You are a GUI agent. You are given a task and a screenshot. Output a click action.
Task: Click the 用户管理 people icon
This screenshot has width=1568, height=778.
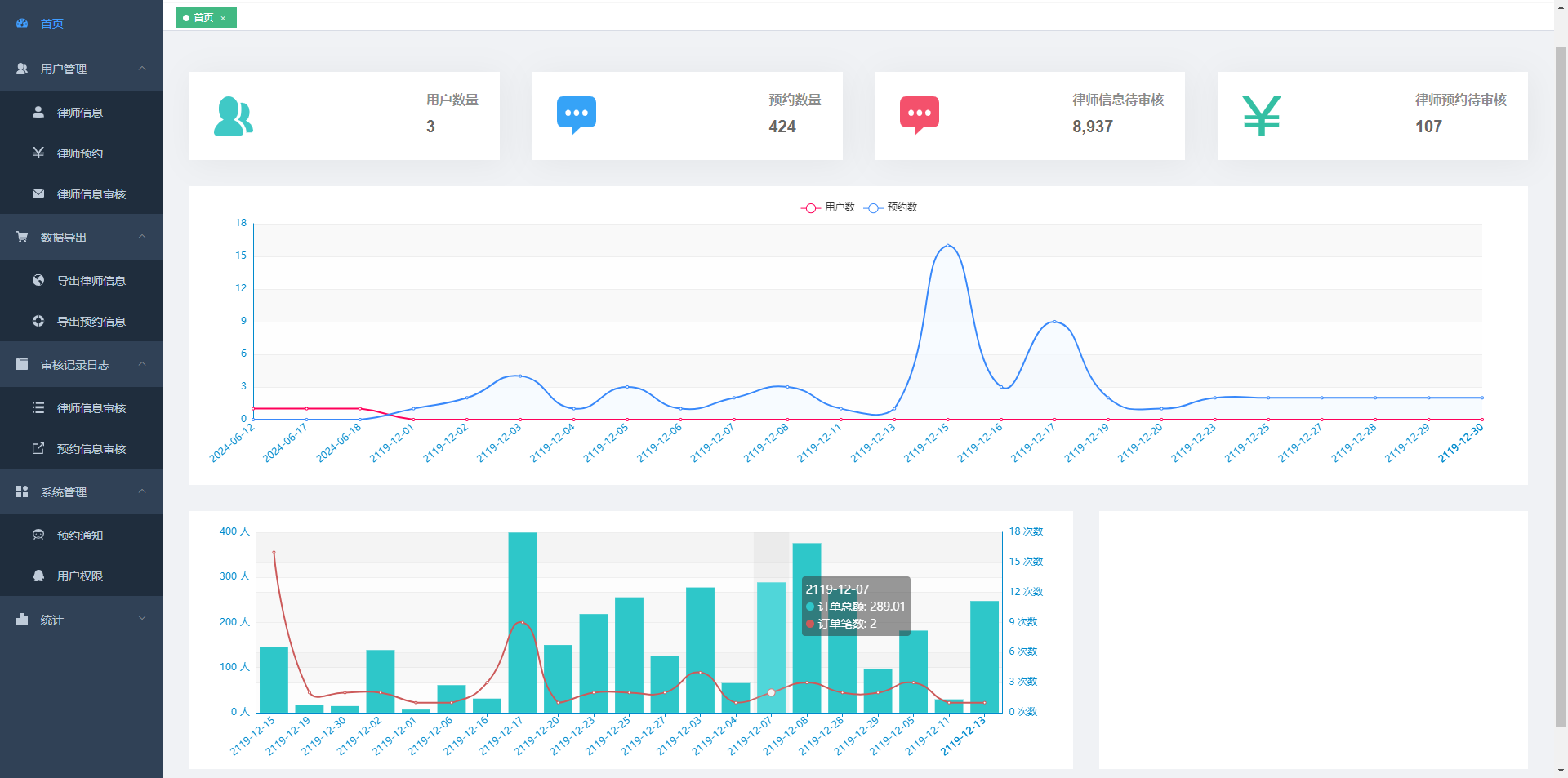[22, 69]
